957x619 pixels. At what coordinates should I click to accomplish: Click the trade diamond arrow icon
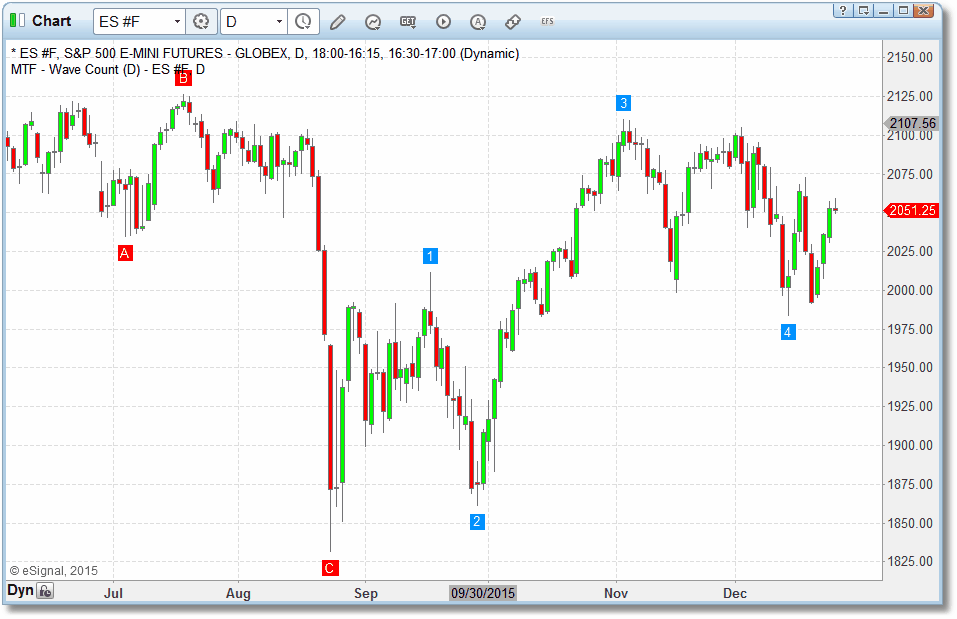(x=513, y=22)
